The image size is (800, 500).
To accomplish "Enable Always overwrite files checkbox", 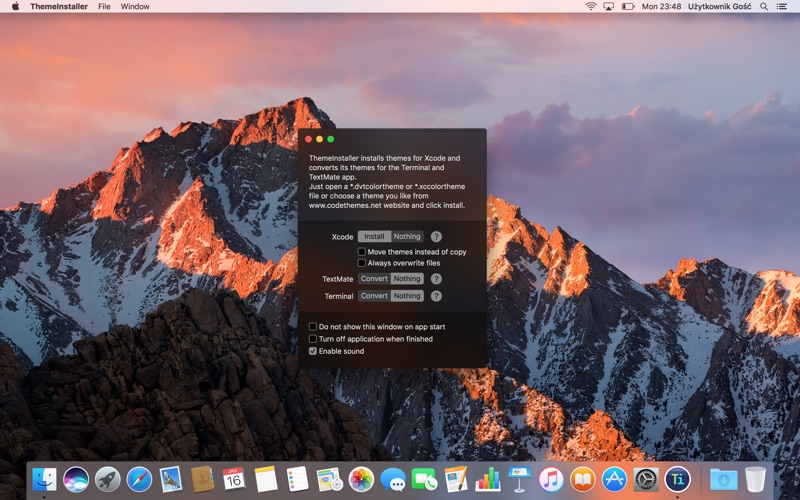I will 362,263.
